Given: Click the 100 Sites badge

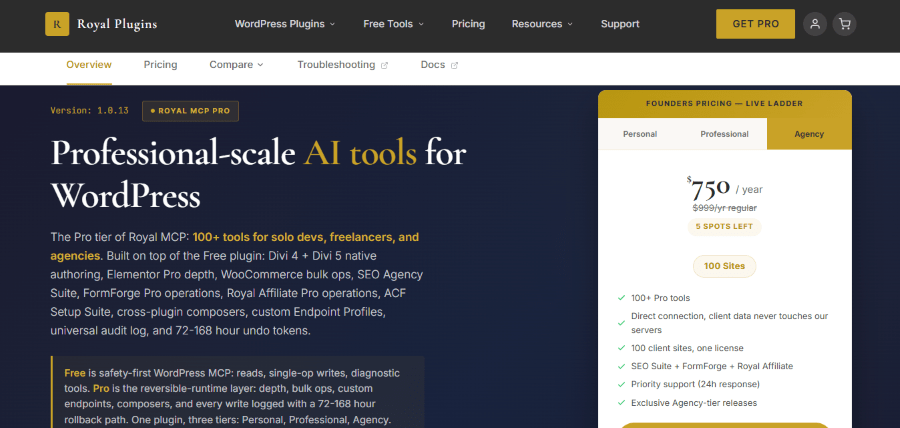Looking at the screenshot, I should pyautogui.click(x=724, y=266).
